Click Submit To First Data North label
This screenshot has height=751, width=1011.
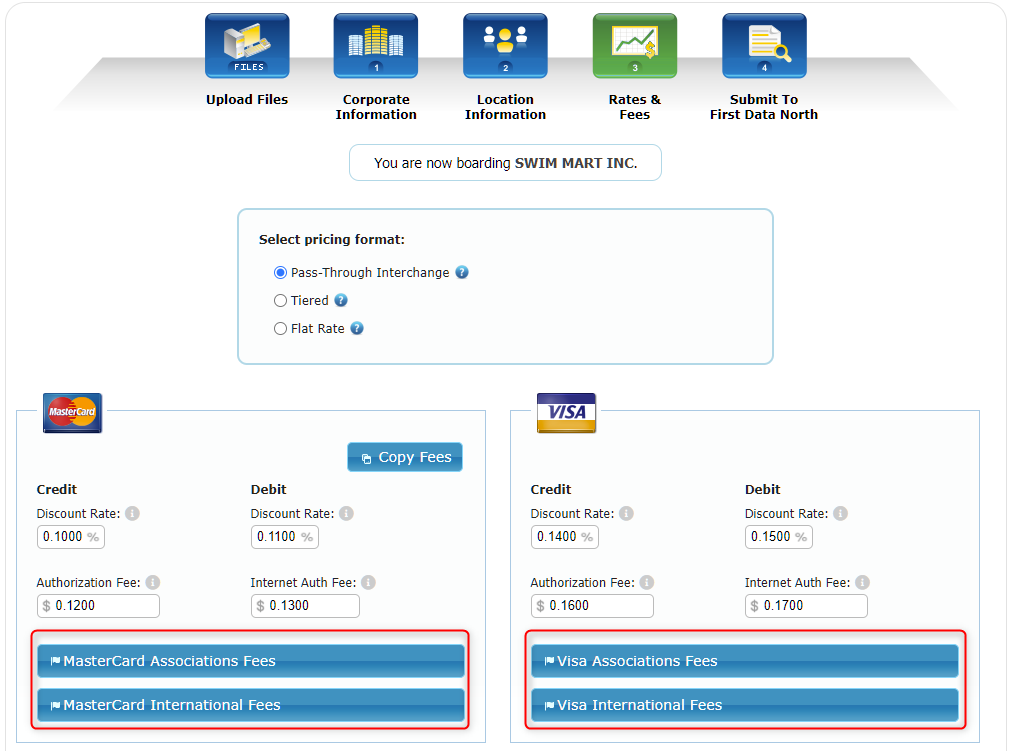click(x=764, y=107)
